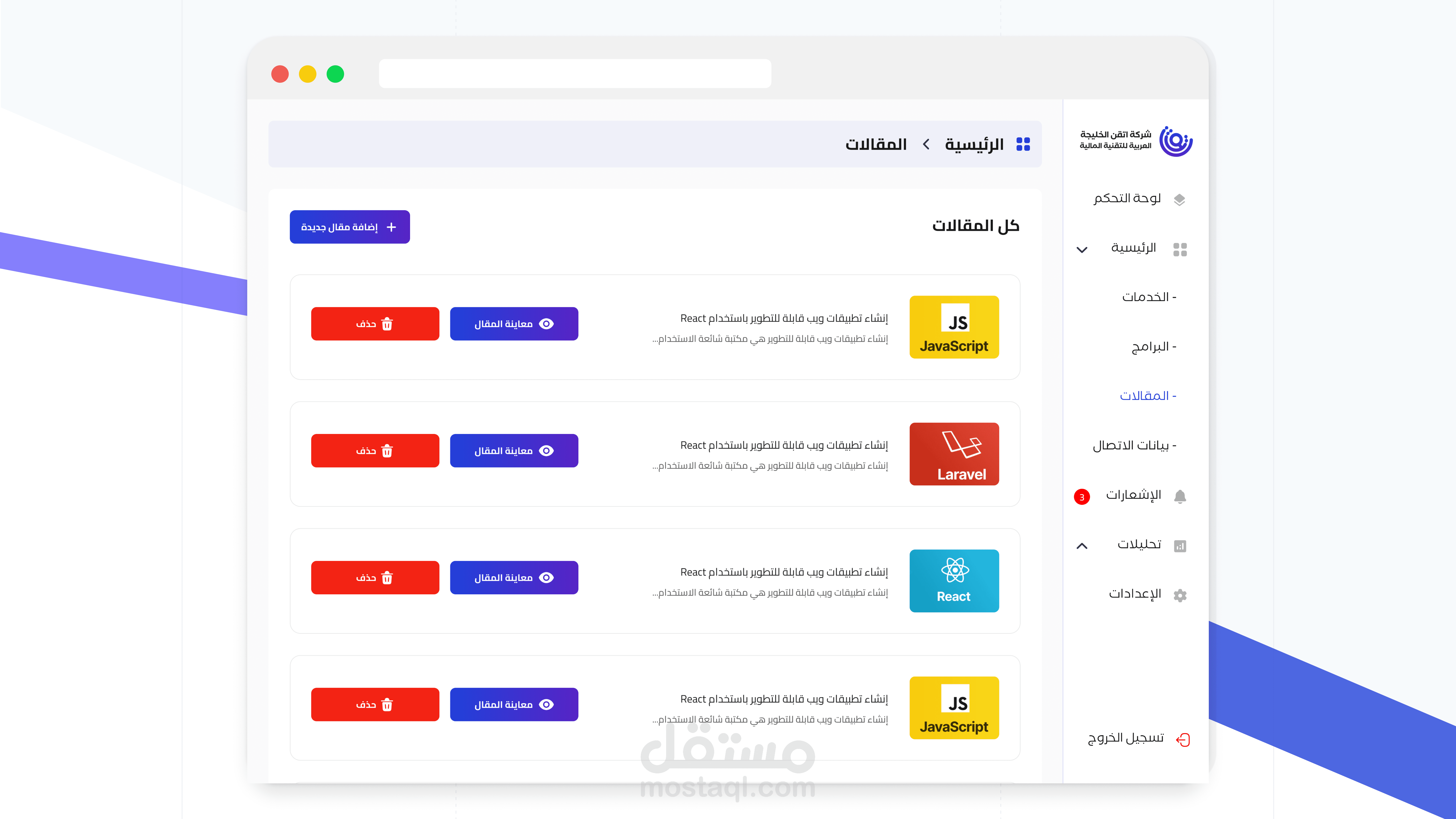Preview the Laravel article with the eye button
This screenshot has height=819, width=1456.
pos(514,450)
